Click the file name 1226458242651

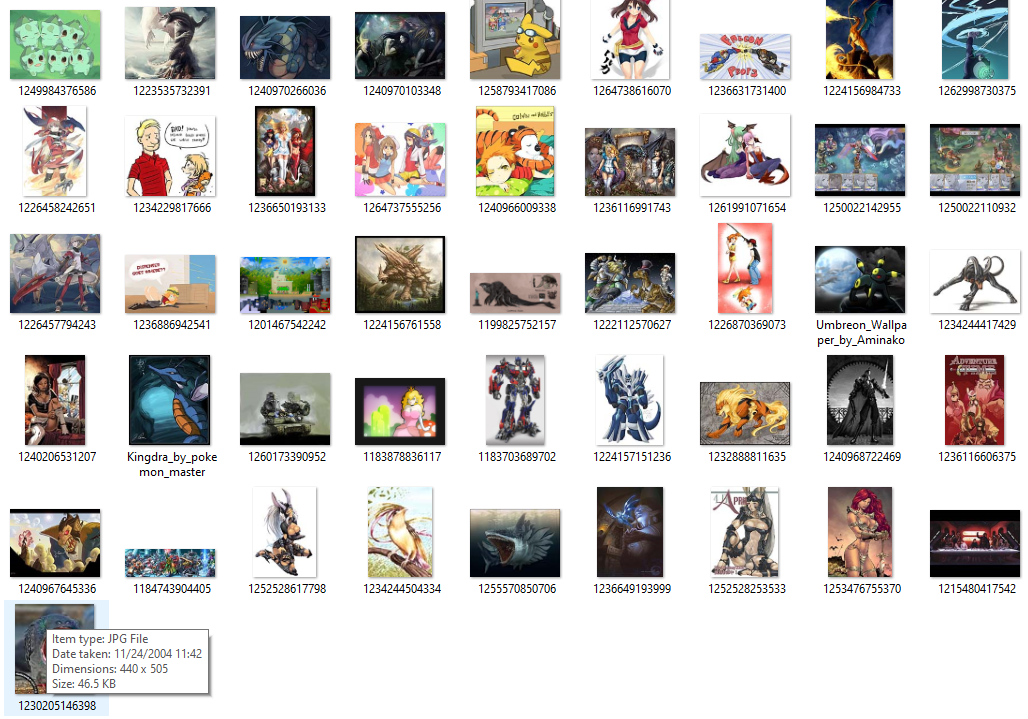[57, 208]
